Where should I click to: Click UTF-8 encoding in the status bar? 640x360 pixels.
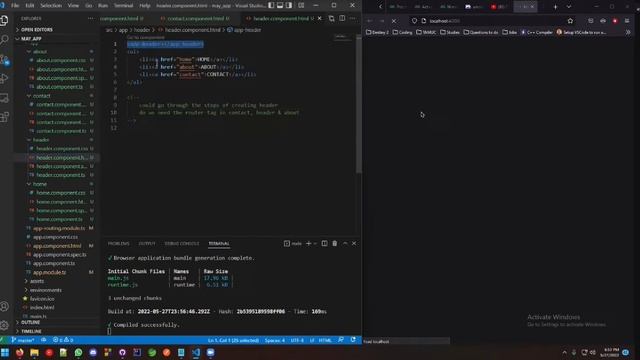click(297, 340)
